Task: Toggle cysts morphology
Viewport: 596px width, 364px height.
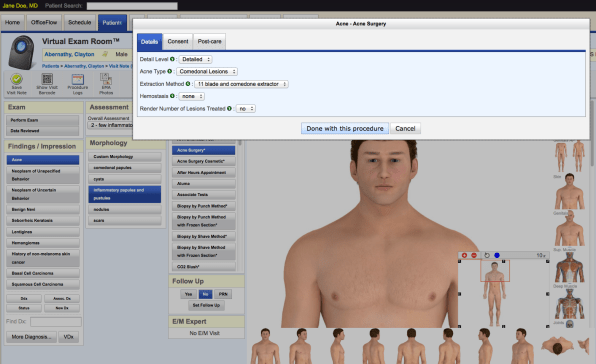Action: 125,179
